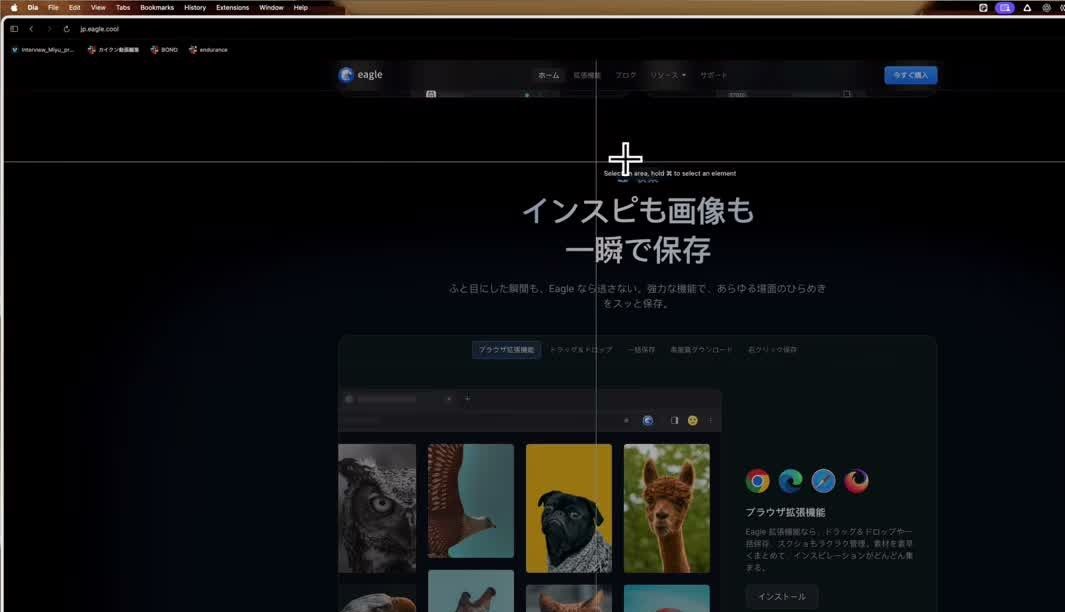Viewport: 1065px width, 612px height.
Task: Select the ドラッグ&ドロップ feature tab
Action: (x=581, y=350)
